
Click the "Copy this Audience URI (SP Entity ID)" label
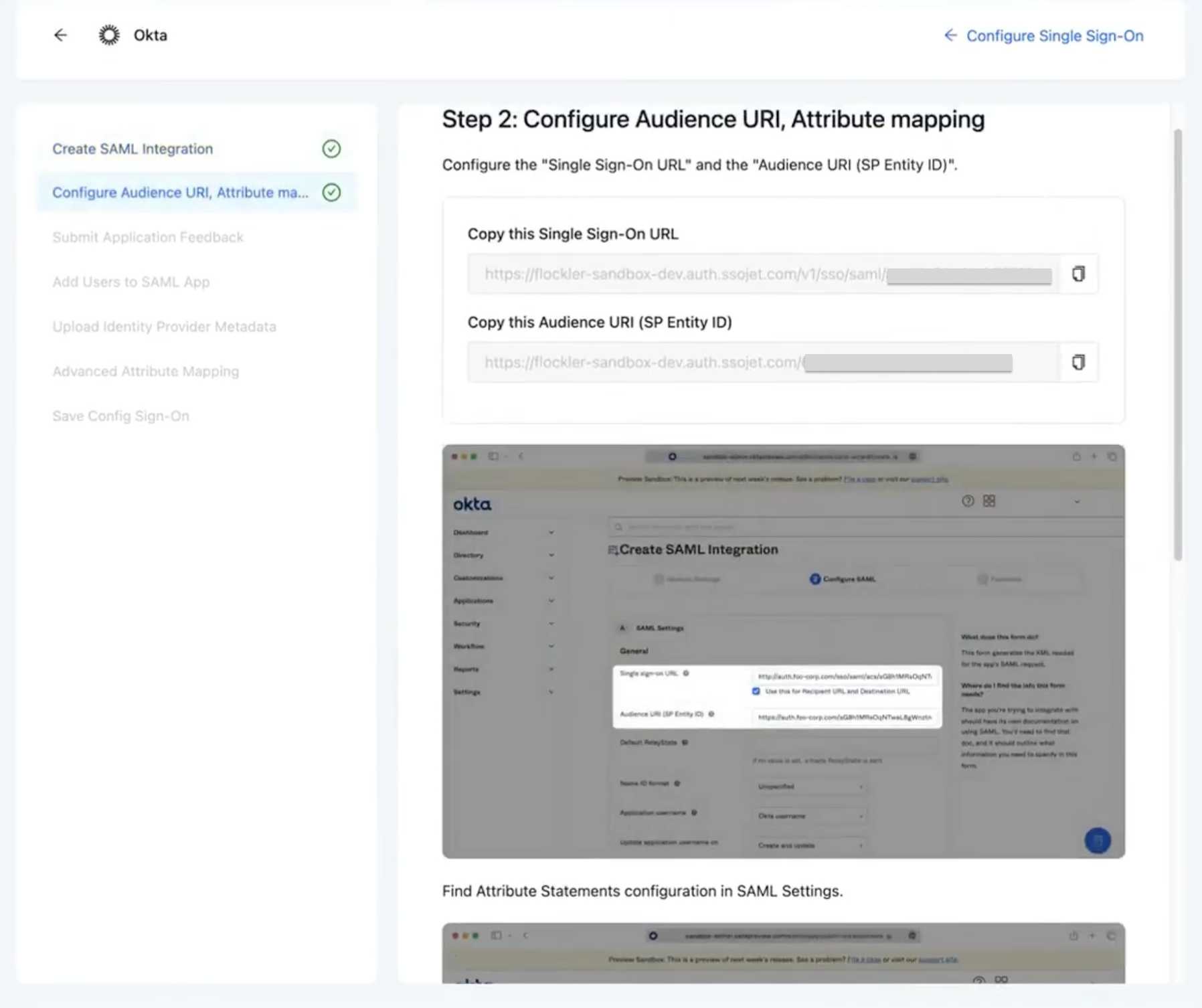600,322
